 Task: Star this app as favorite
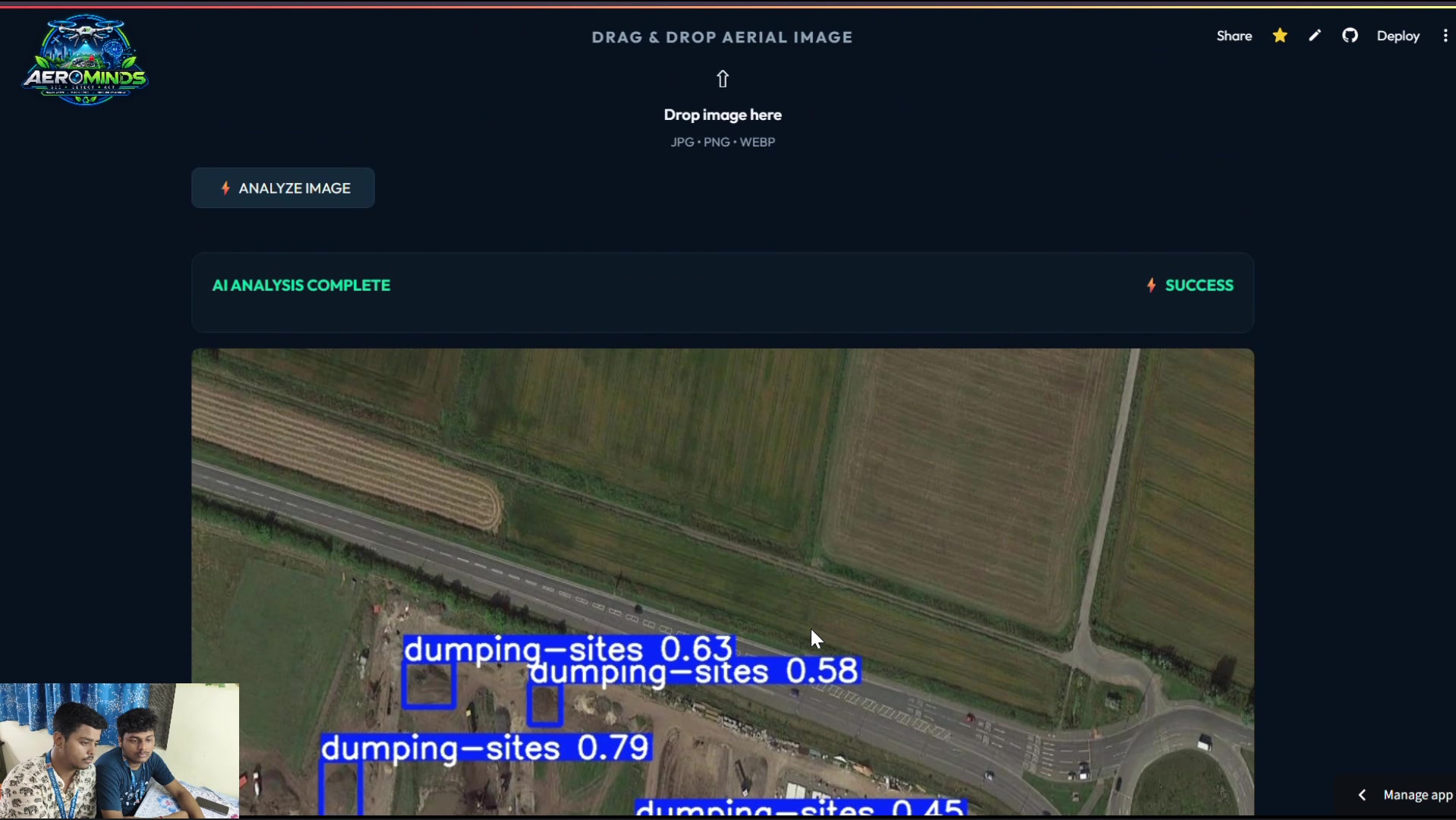[1280, 36]
